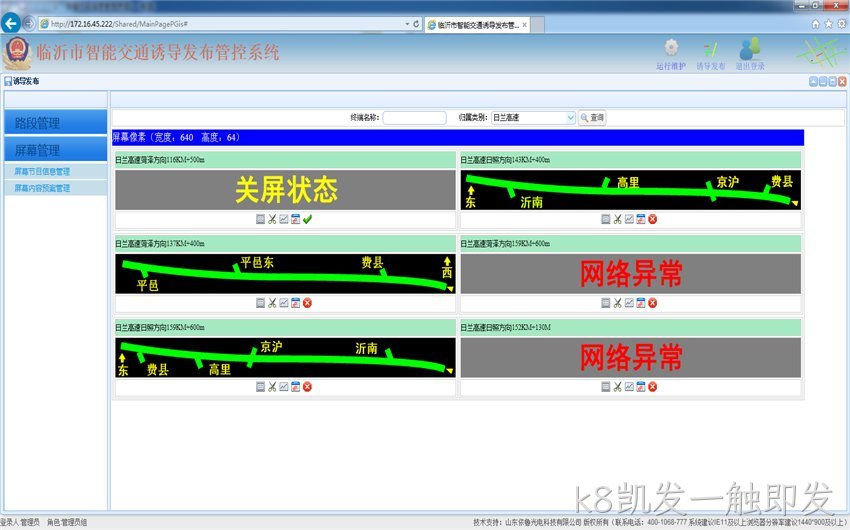Click green checkmark under 菏泽方向116KM+500m panel
This screenshot has height=530, width=850.
[x=307, y=219]
